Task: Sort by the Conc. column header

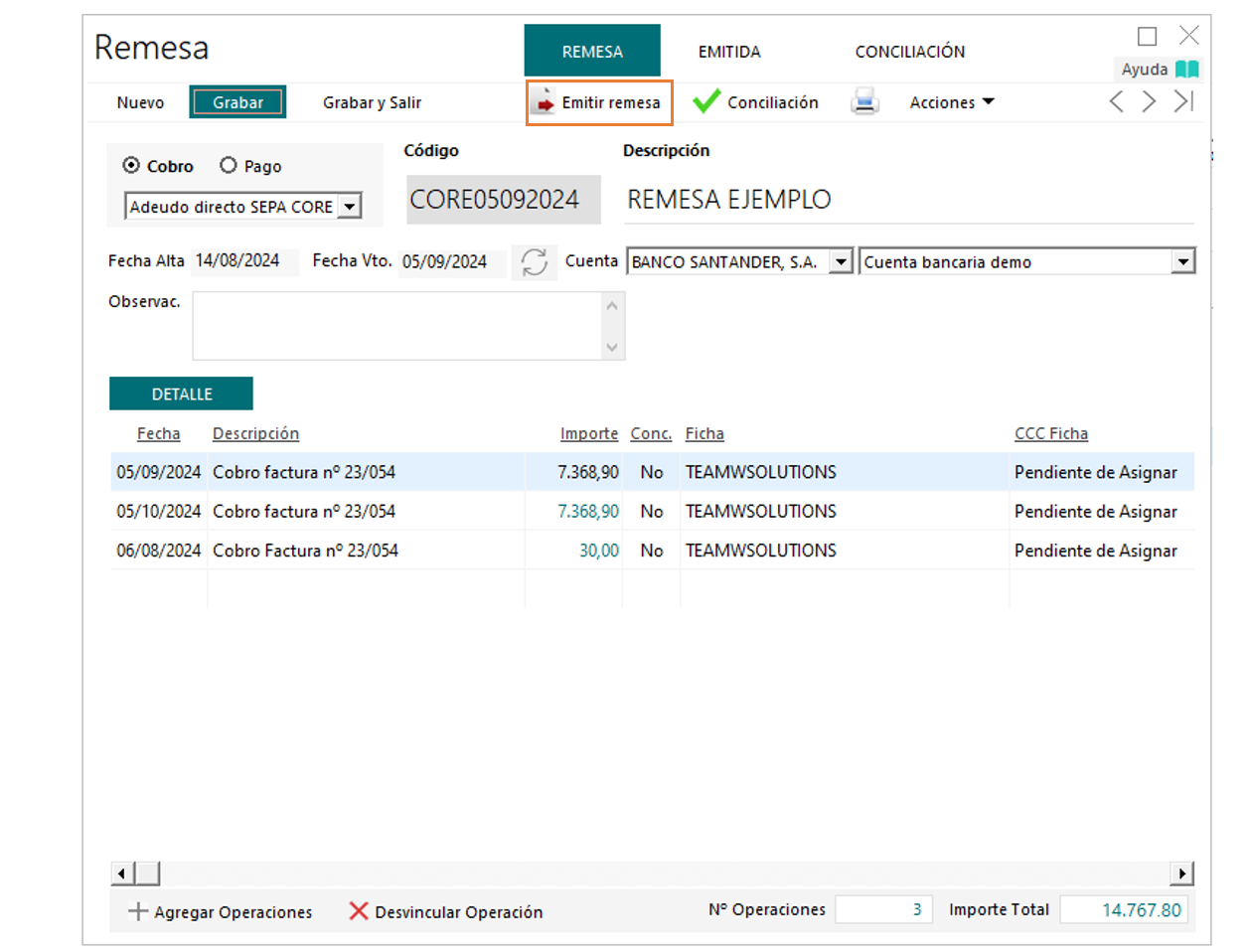Action: pyautogui.click(x=651, y=433)
